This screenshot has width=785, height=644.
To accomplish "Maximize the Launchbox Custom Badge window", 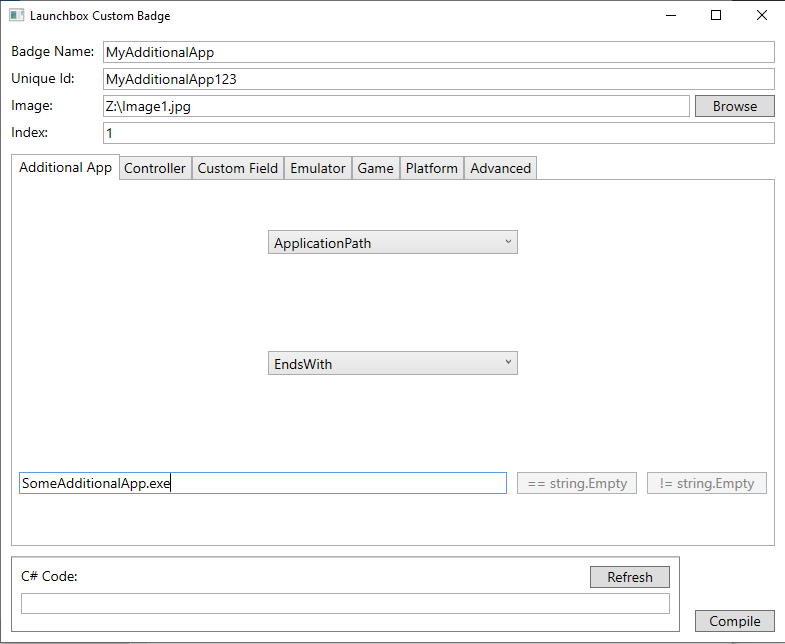I will (x=716, y=16).
